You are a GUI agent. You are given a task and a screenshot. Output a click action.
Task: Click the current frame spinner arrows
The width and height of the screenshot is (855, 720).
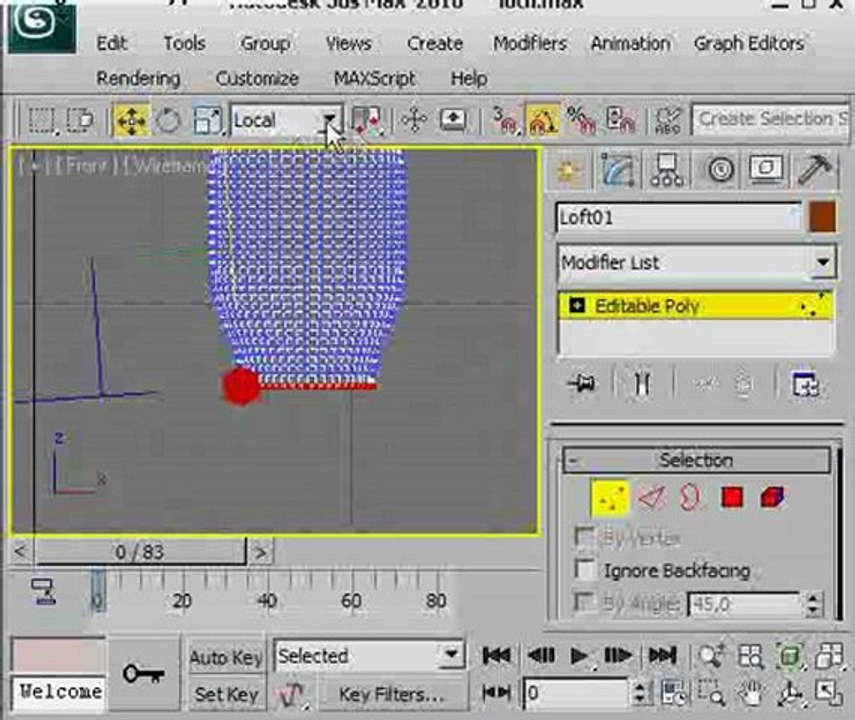(x=639, y=694)
